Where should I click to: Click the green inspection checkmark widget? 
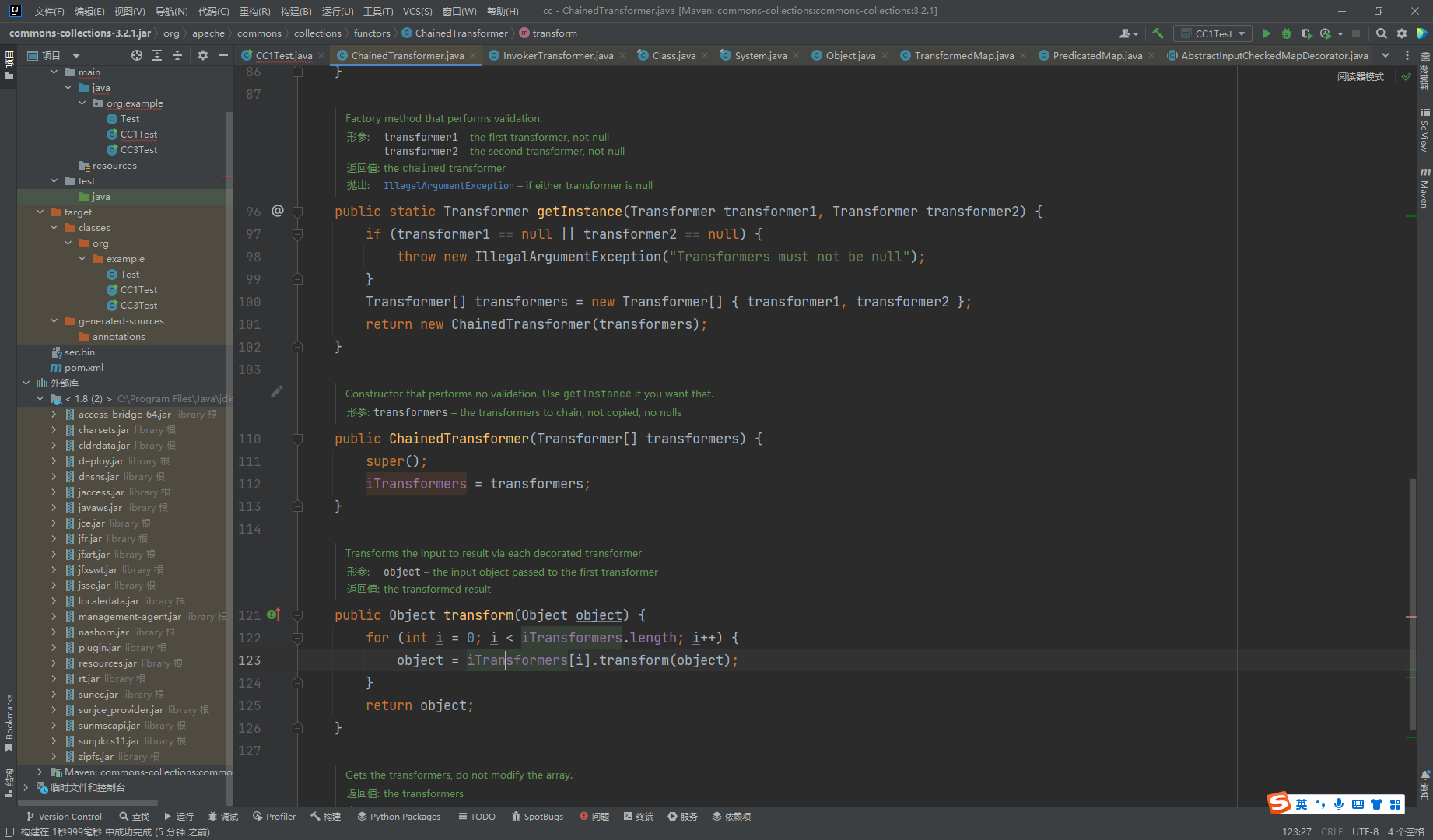[x=1407, y=76]
